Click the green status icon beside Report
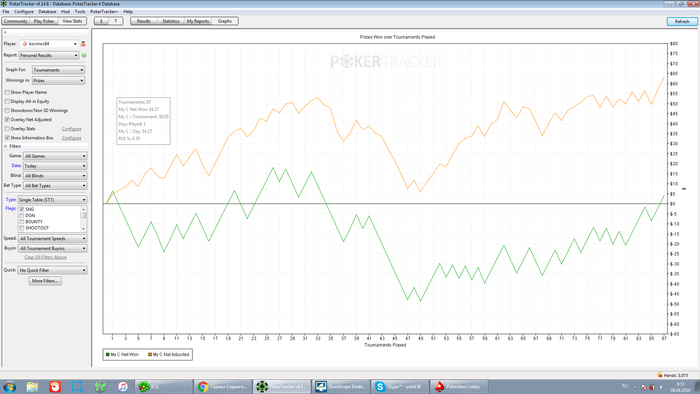700x394 pixels. tap(84, 55)
